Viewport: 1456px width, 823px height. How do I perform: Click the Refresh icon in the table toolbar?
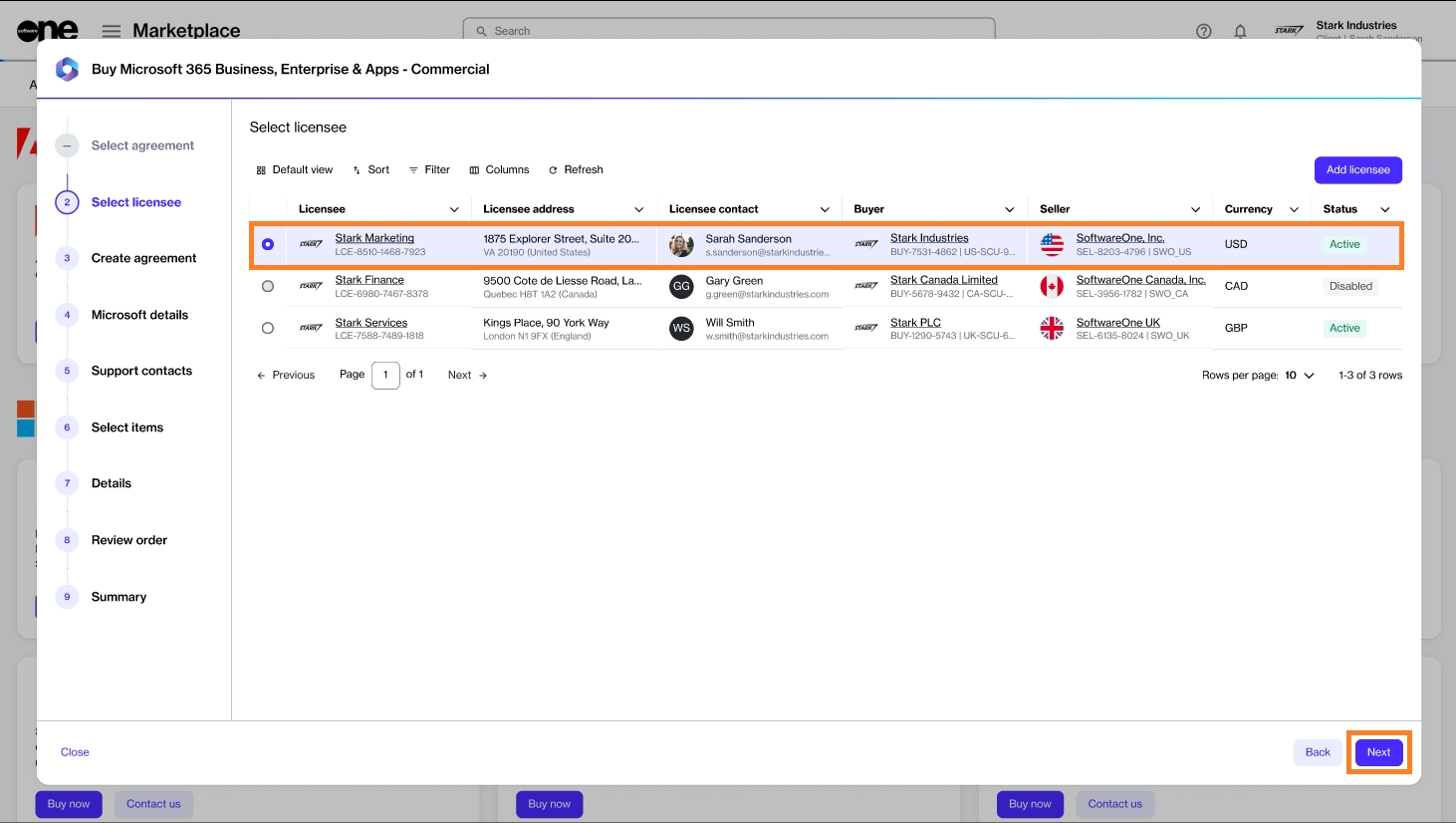click(553, 170)
